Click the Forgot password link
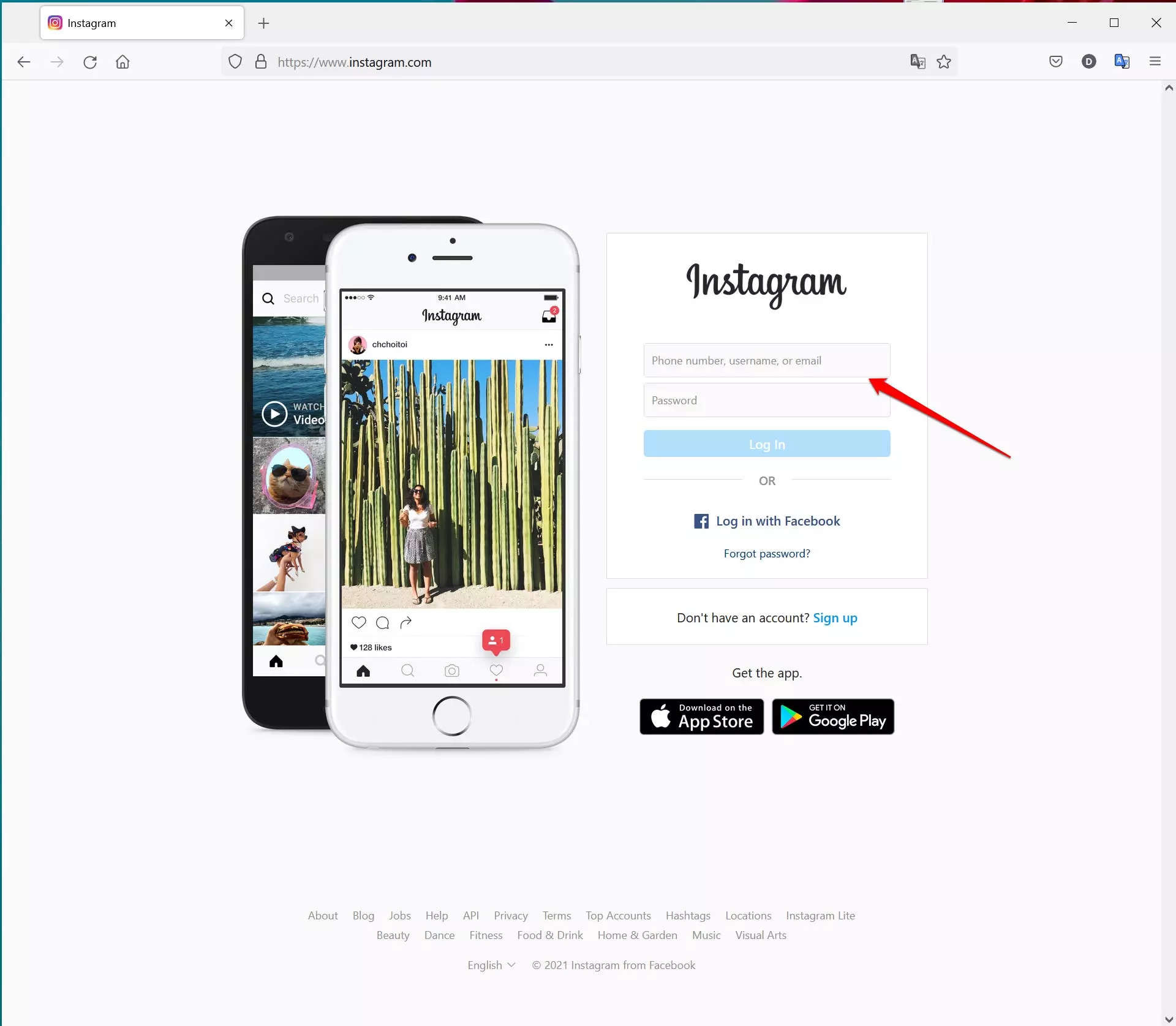This screenshot has width=1176, height=1026. pos(766,553)
